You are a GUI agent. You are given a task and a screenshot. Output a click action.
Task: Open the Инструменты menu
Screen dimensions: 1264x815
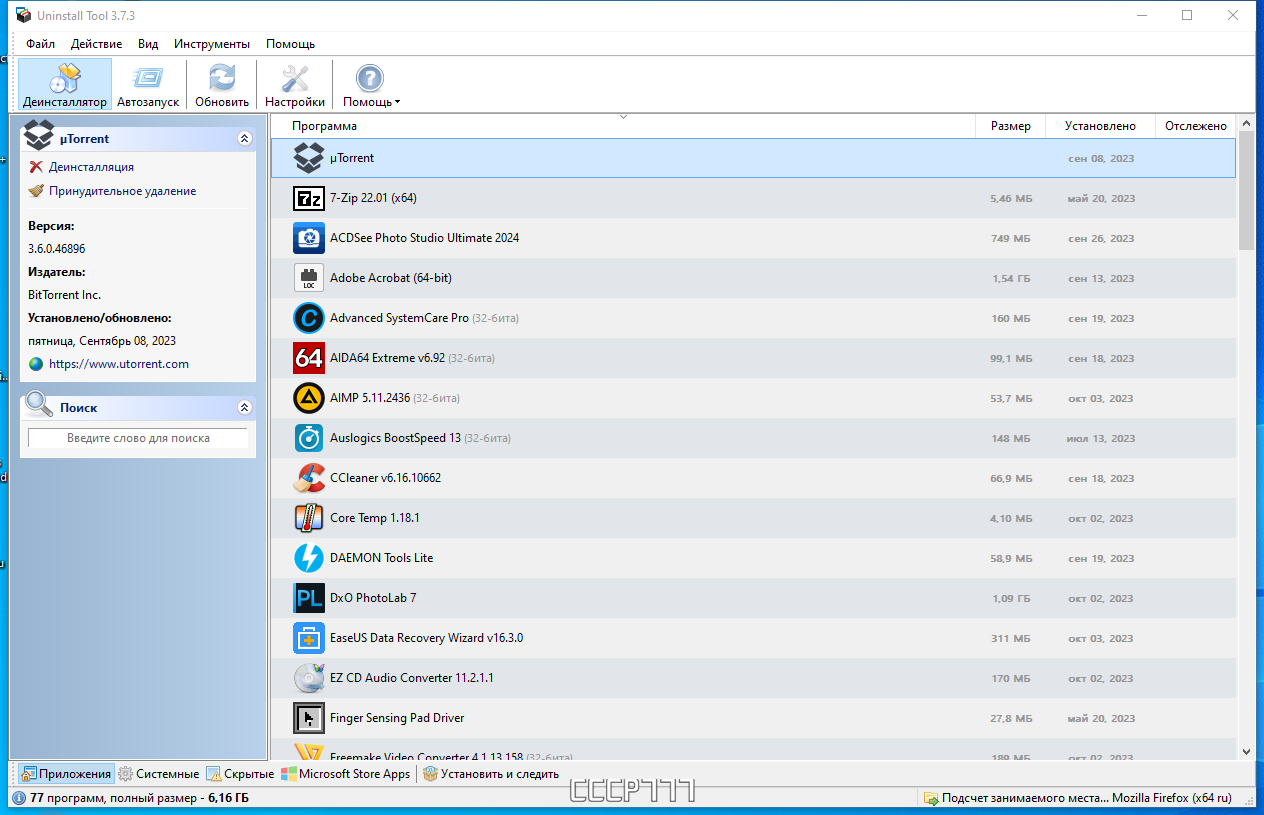pyautogui.click(x=214, y=44)
